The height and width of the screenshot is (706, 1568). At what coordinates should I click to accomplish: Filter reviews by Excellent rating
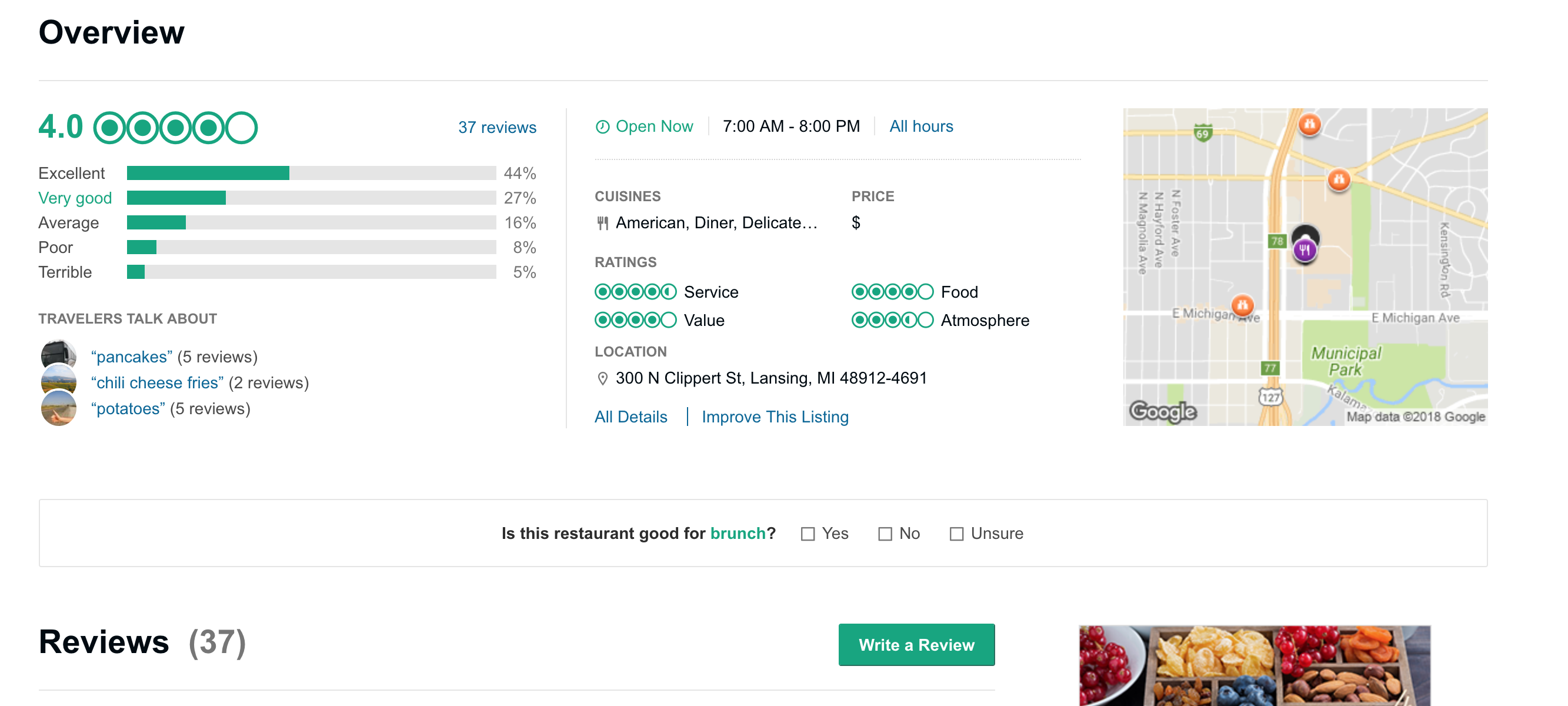(x=71, y=174)
